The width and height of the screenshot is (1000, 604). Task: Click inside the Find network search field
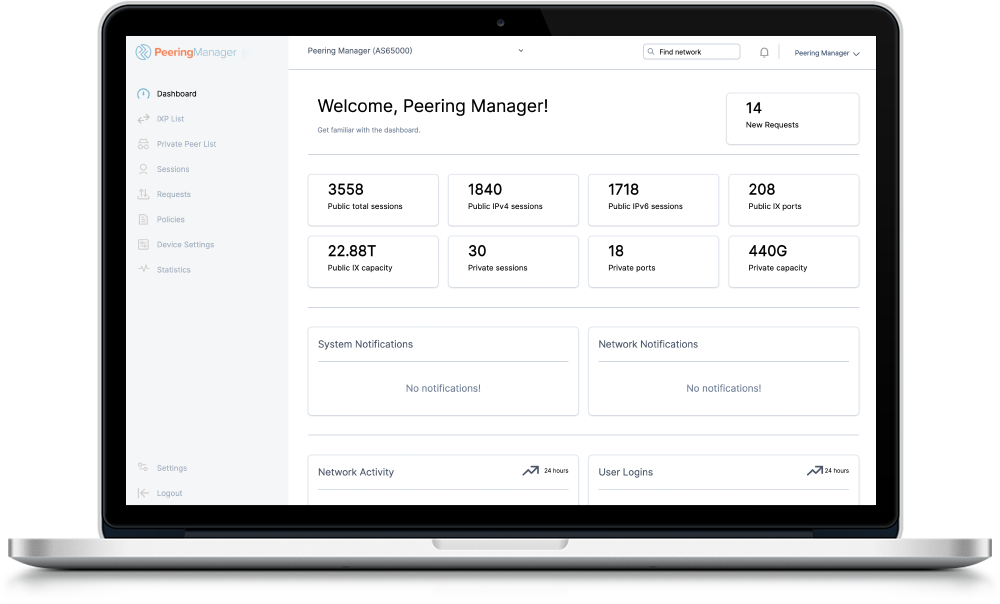[x=691, y=50]
